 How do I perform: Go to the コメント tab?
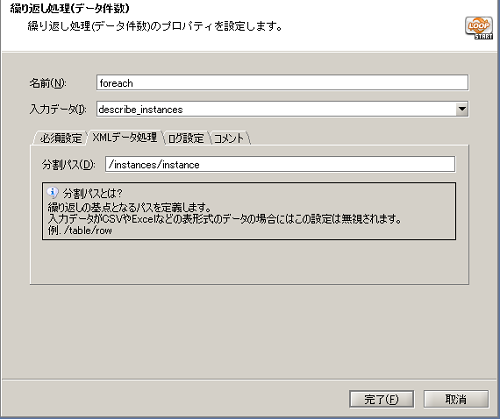(229, 138)
